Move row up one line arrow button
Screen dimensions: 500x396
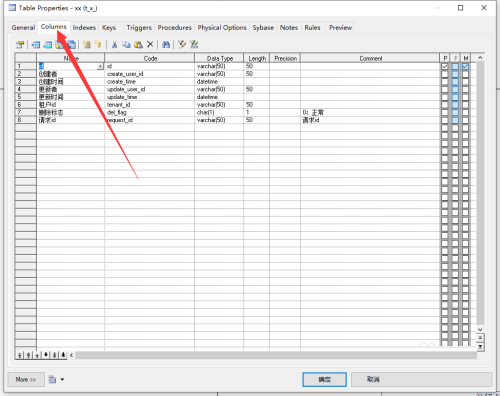[37, 355]
